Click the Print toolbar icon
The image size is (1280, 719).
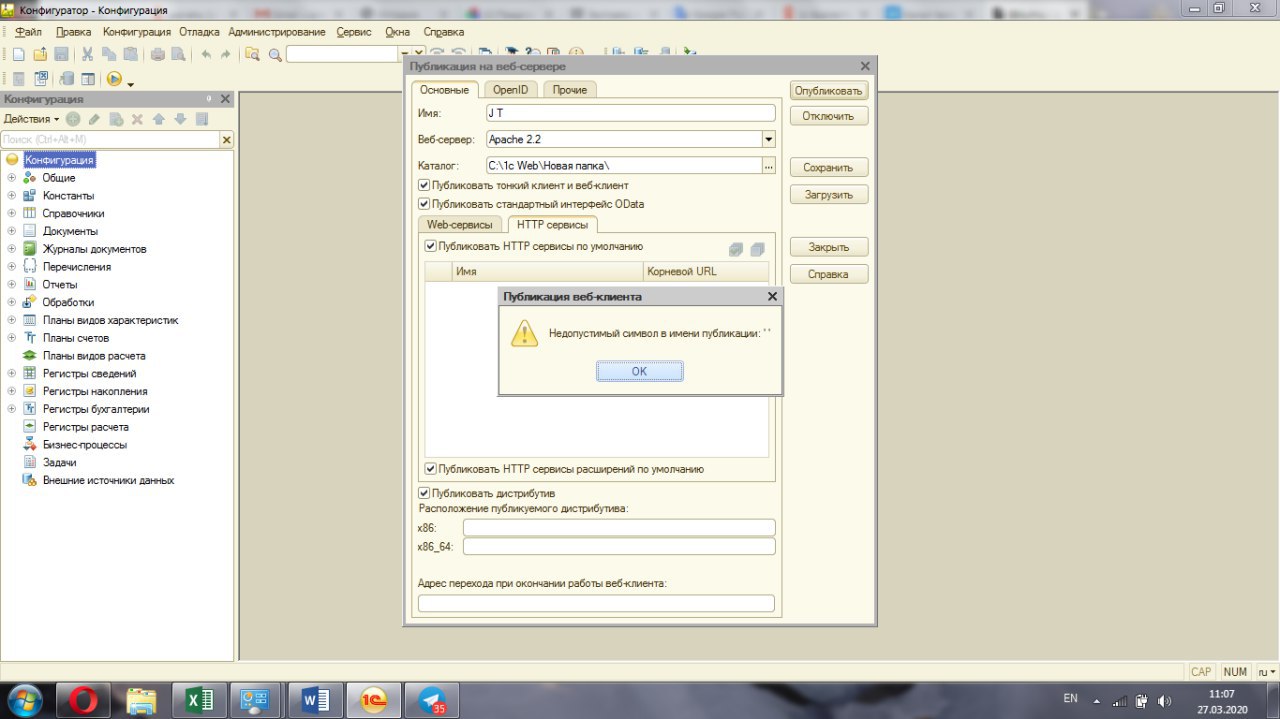pos(158,54)
